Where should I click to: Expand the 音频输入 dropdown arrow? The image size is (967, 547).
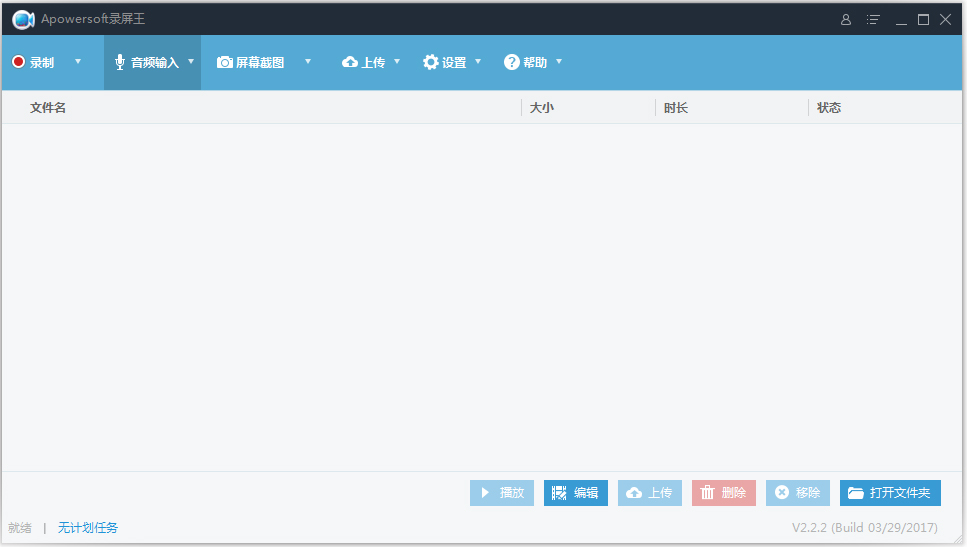tap(191, 62)
